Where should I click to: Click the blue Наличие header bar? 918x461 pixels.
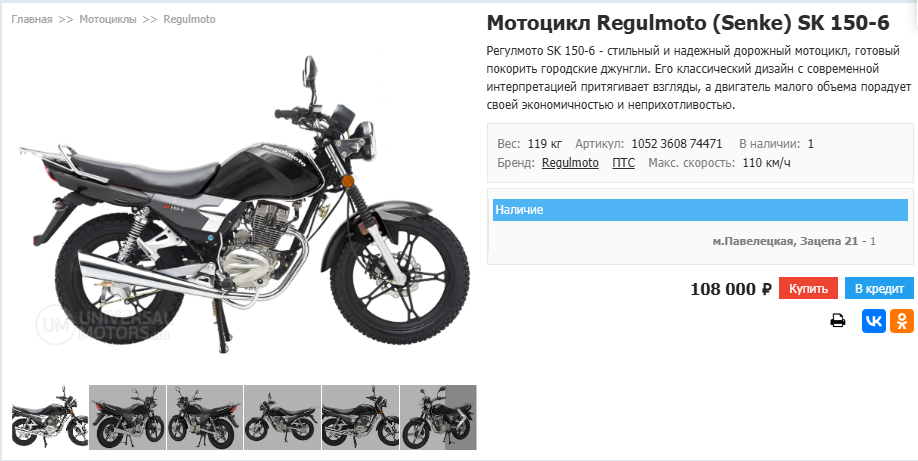click(x=700, y=210)
